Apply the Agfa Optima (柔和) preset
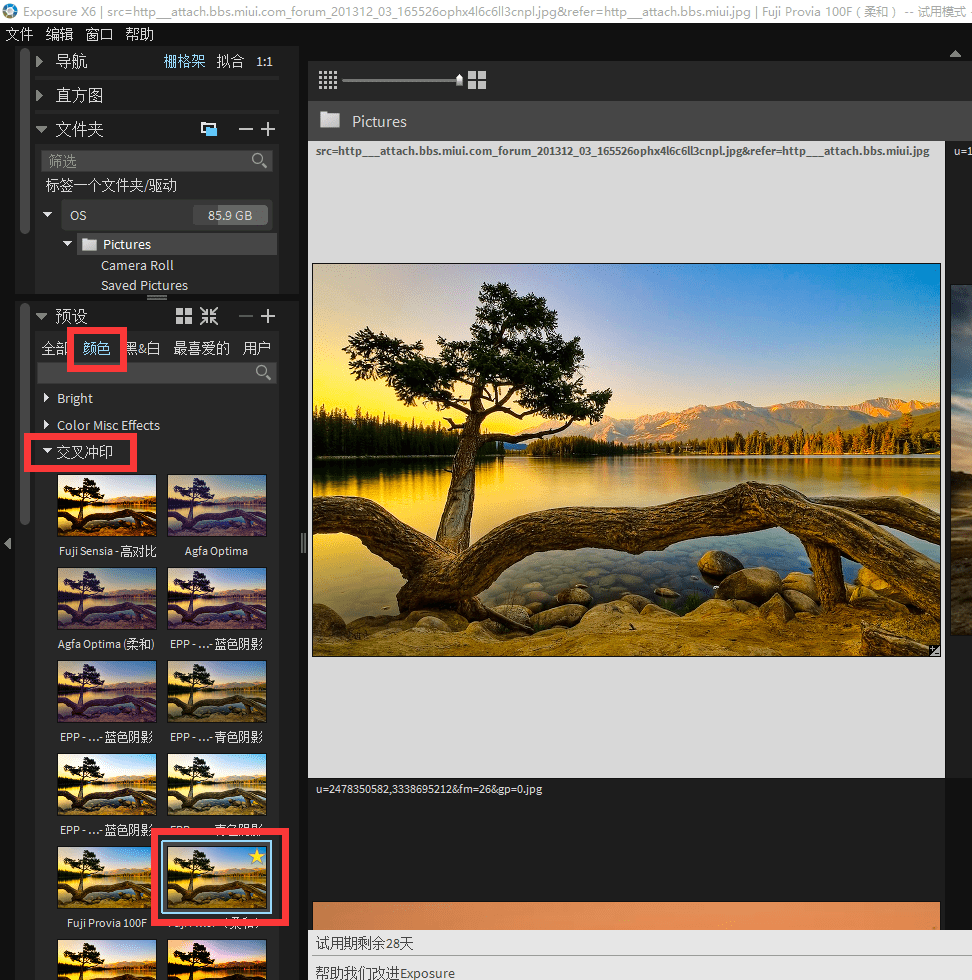This screenshot has height=980, width=972. [x=107, y=599]
